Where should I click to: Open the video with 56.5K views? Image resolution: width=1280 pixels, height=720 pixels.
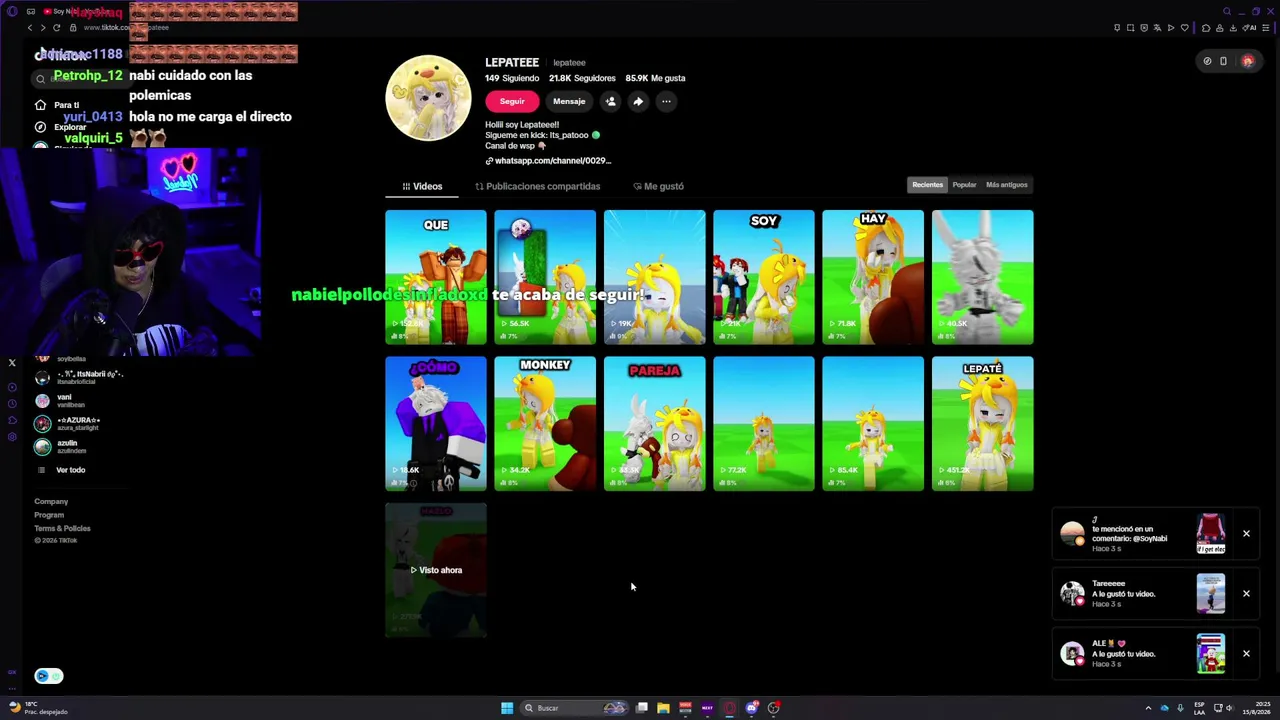[x=545, y=277]
